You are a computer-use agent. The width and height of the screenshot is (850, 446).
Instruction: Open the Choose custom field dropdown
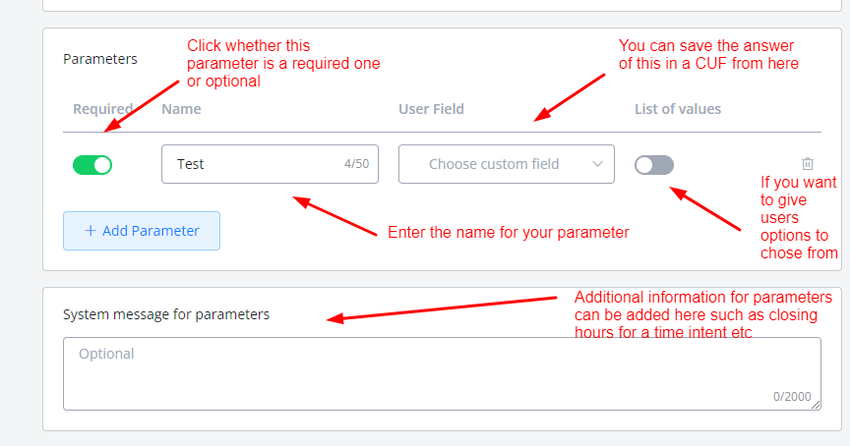tap(496, 164)
